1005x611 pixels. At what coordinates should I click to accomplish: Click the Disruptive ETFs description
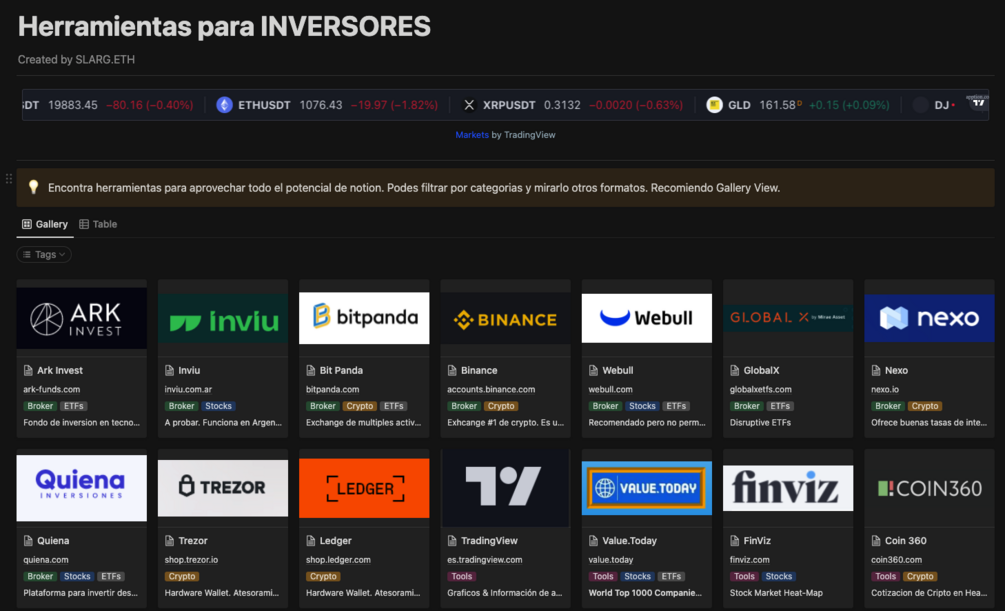click(760, 423)
